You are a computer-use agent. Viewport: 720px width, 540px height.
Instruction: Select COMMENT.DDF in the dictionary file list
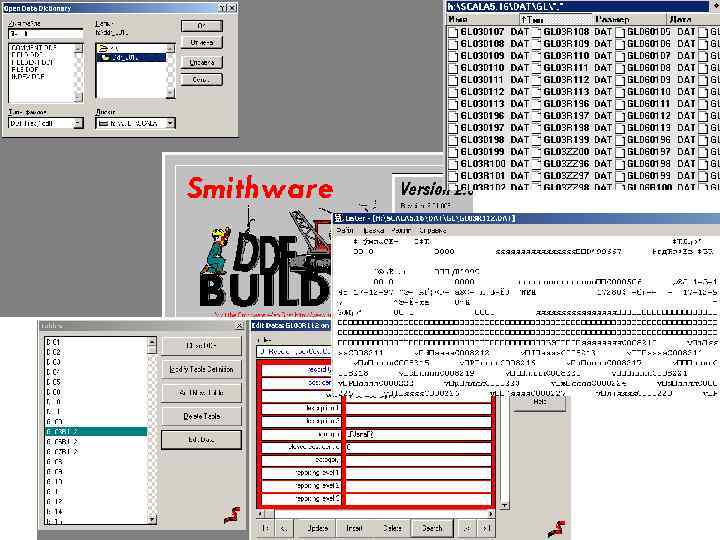pyautogui.click(x=33, y=48)
